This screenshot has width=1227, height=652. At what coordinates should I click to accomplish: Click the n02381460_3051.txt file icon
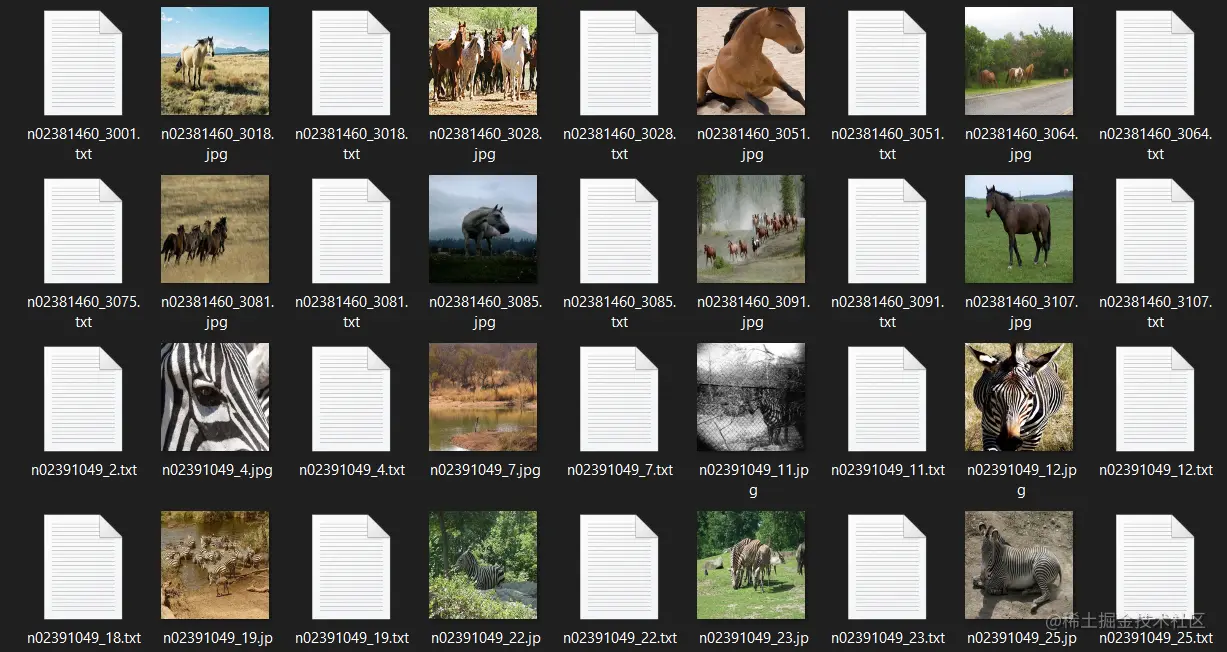[x=887, y=61]
